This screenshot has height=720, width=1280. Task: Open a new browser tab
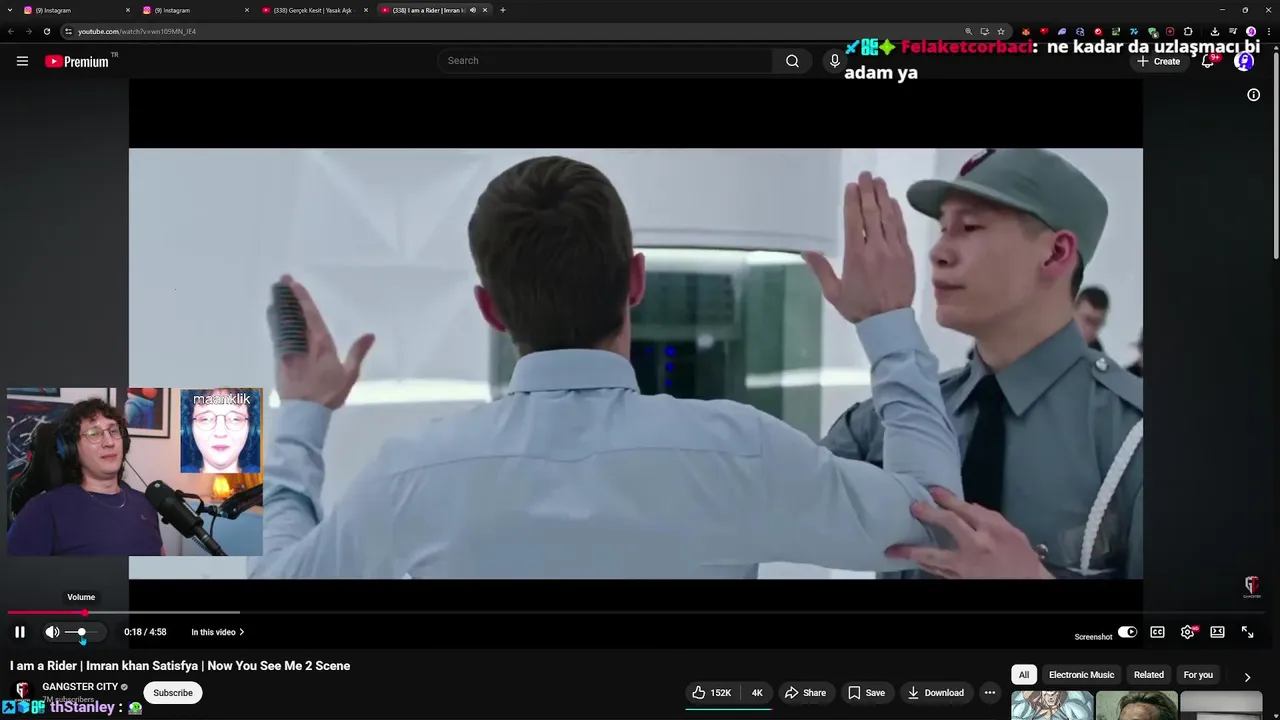pyautogui.click(x=502, y=10)
